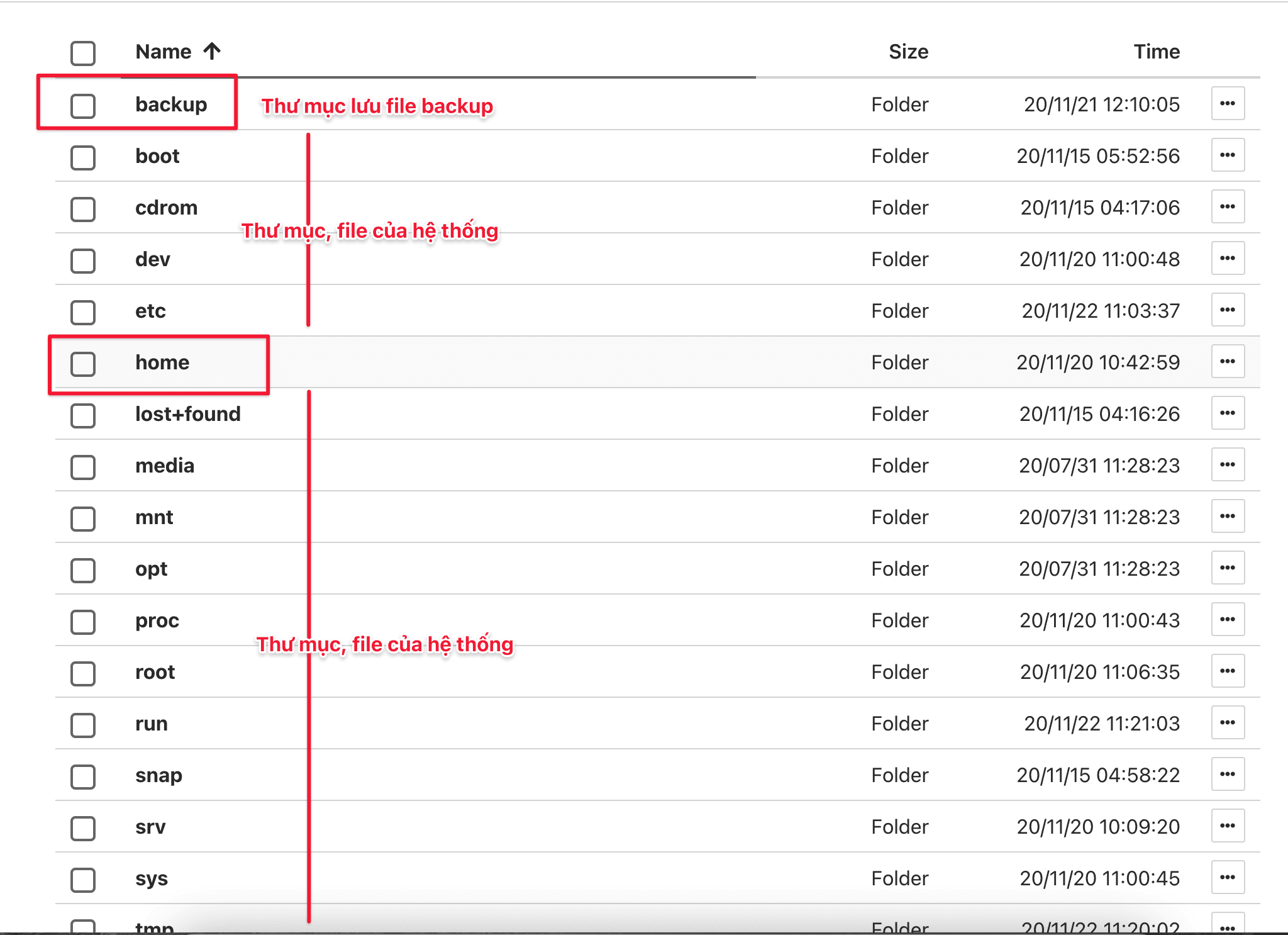Open the actions menu for the home folder
Viewport: 1288px width, 935px height.
1228,362
